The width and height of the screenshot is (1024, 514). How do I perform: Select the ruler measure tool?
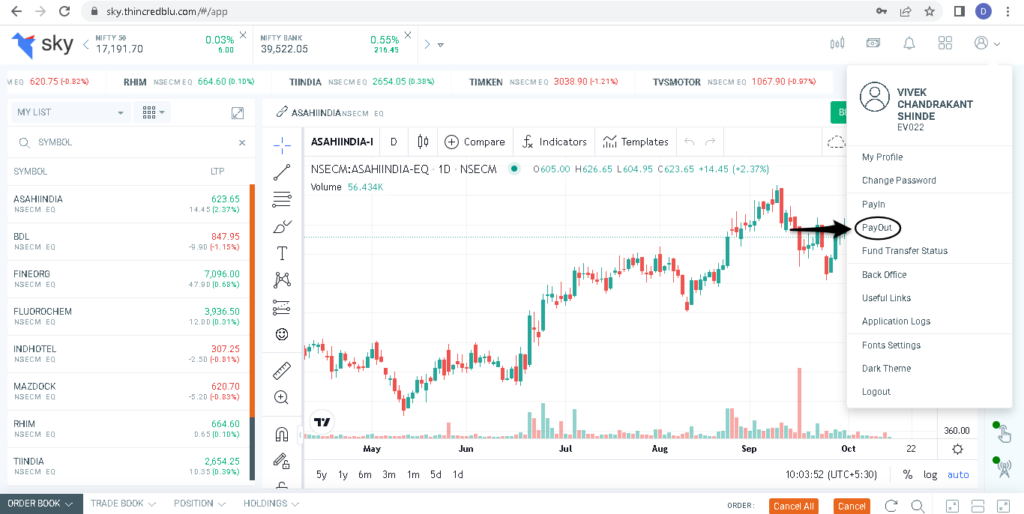282,371
